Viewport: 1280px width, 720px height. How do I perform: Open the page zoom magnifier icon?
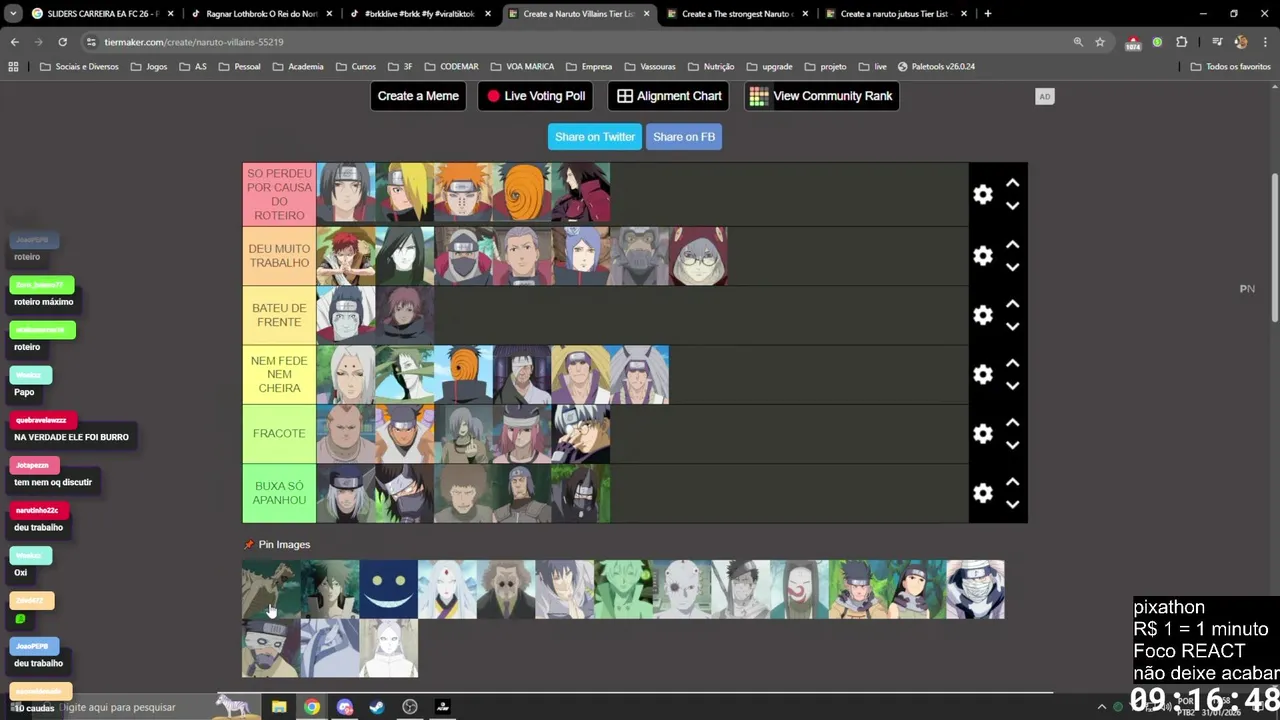click(1078, 42)
